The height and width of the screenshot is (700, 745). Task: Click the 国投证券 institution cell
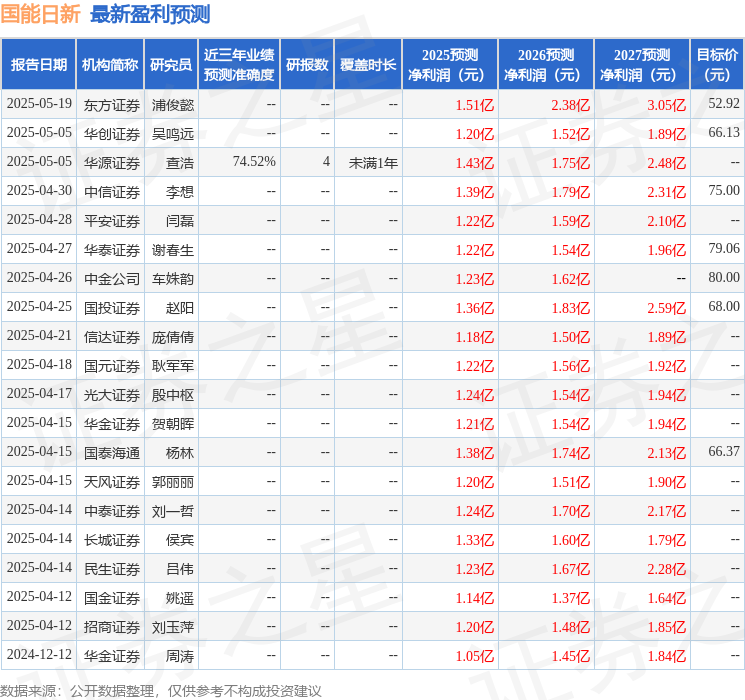112,308
